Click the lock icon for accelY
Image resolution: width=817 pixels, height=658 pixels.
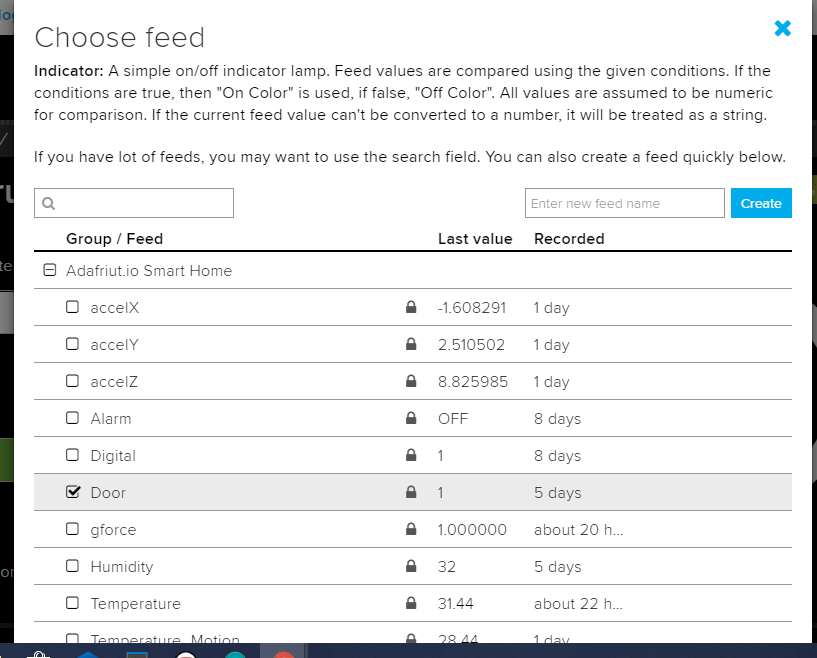411,345
